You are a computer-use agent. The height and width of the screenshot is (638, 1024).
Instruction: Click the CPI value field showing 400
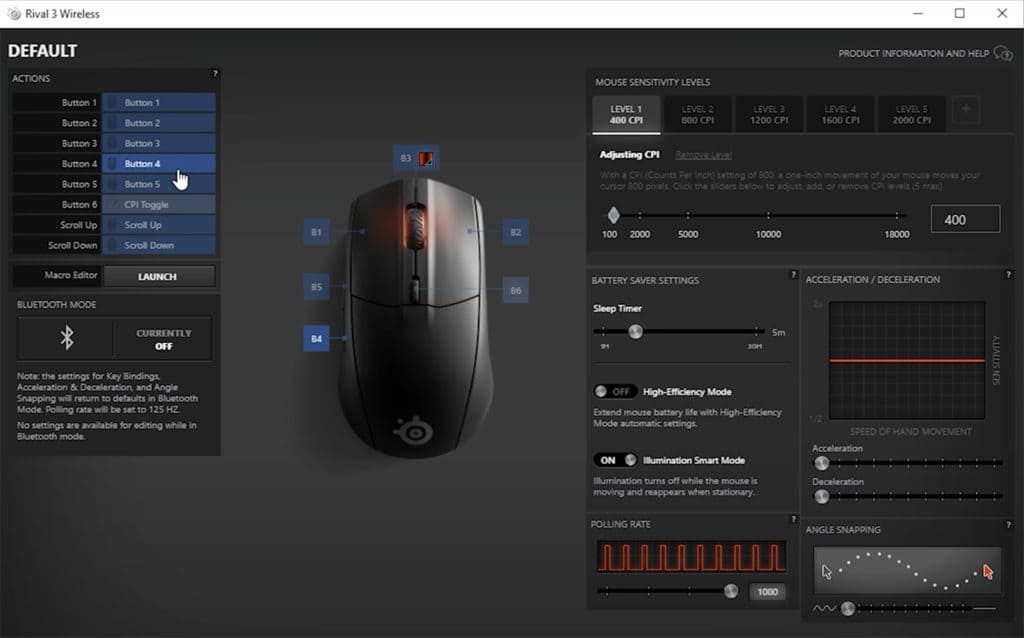[965, 219]
